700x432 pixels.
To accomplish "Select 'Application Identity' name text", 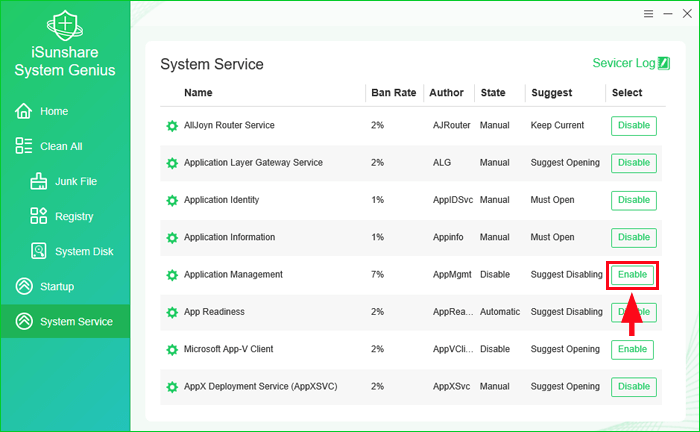I will [x=221, y=200].
